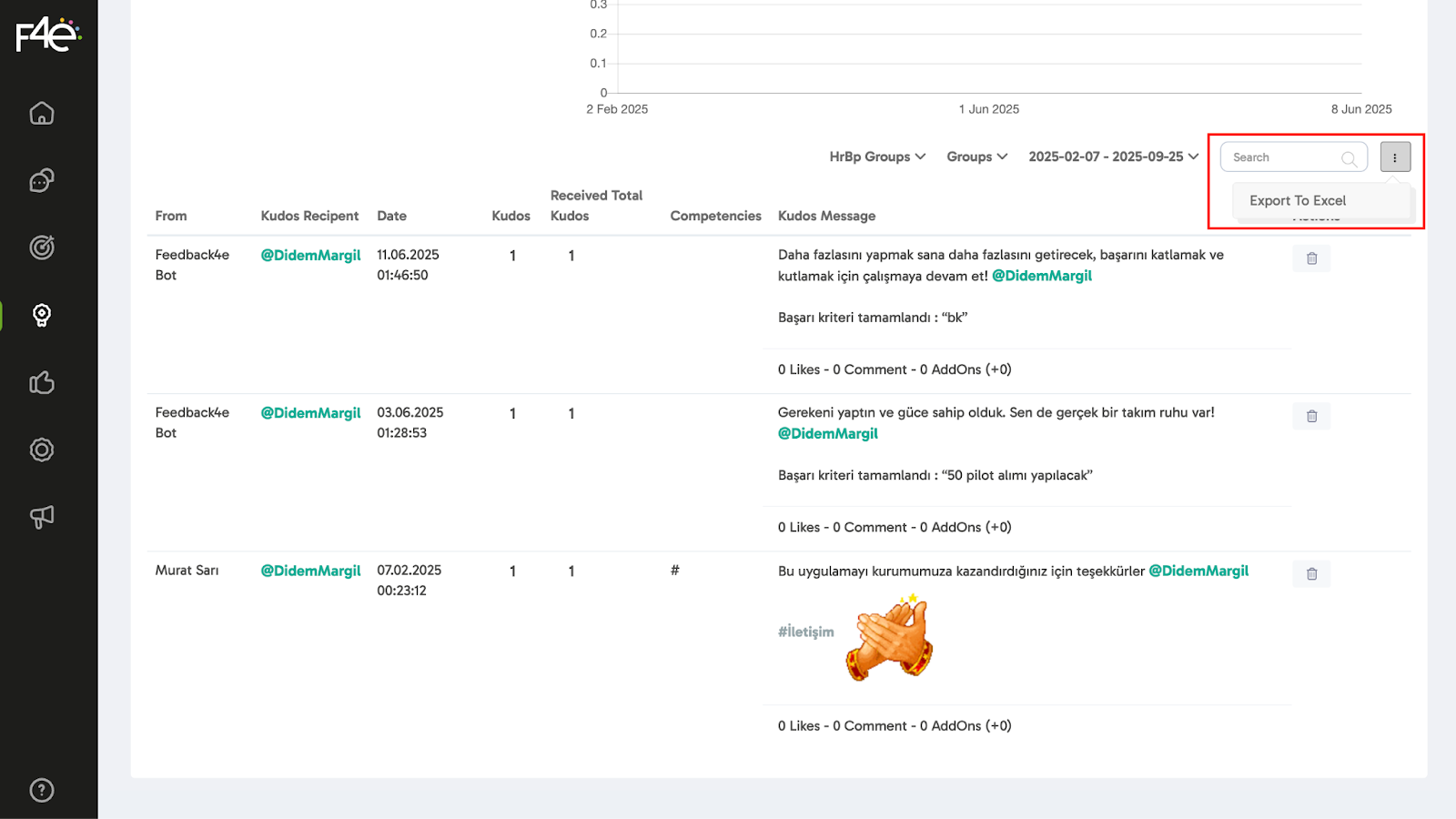The width and height of the screenshot is (1456, 819).
Task: Click the F4e logo
Action: point(48,35)
